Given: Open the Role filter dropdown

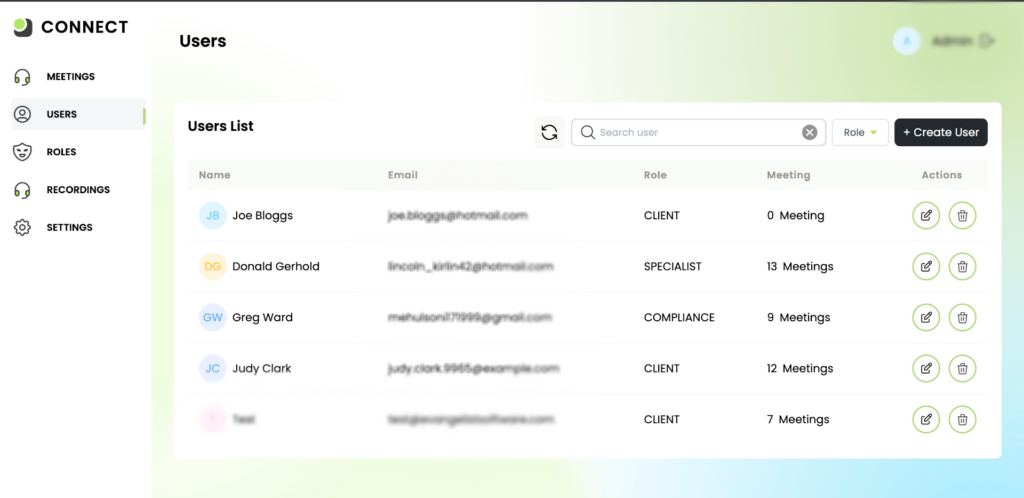Looking at the screenshot, I should (x=860, y=132).
